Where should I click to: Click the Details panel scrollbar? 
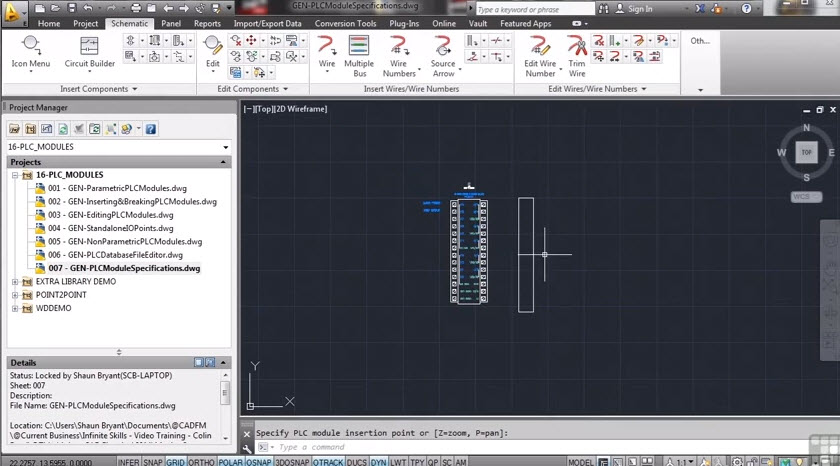pos(226,406)
